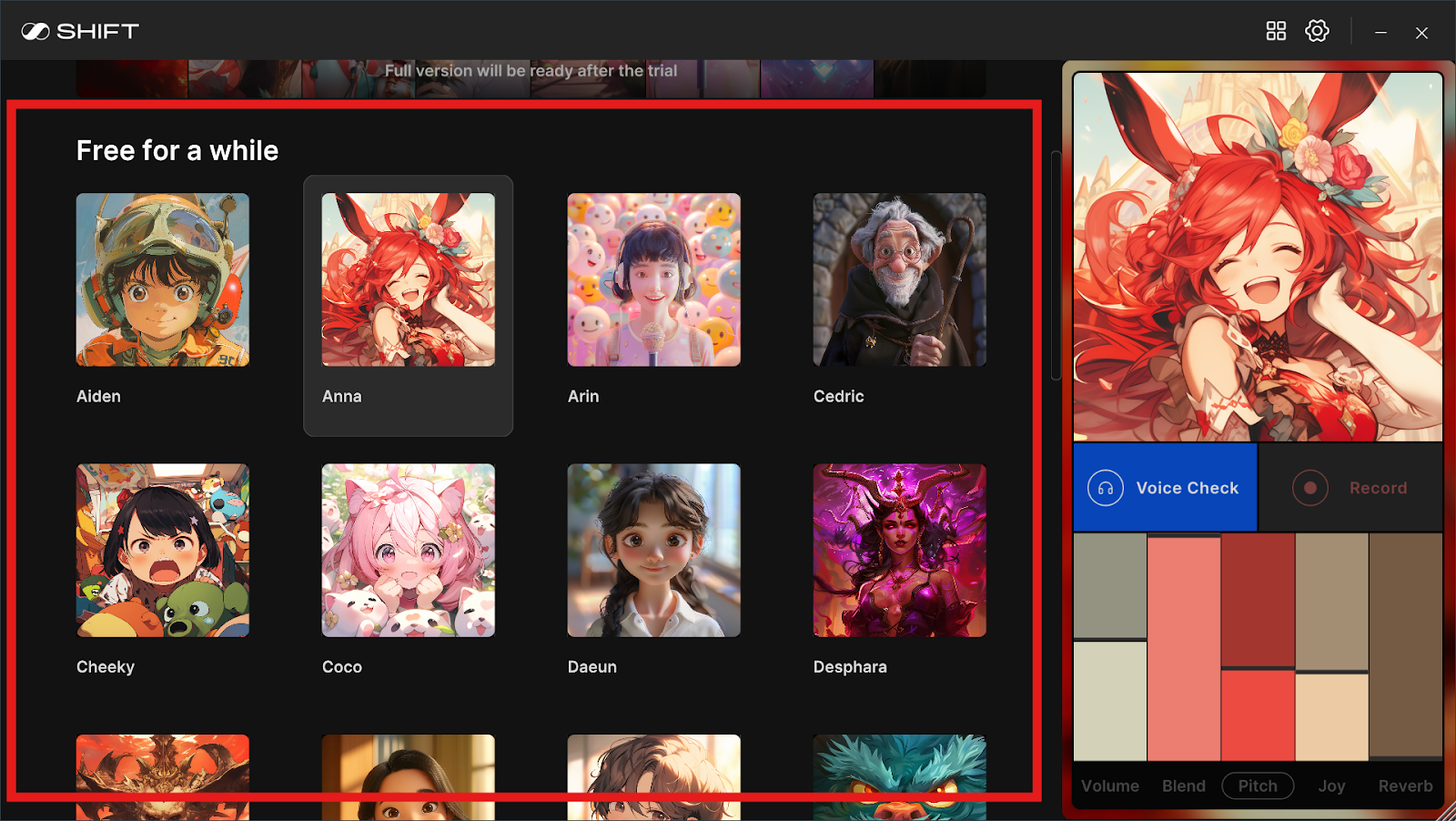The height and width of the screenshot is (821, 1456).
Task: Choose the Coco pink-haired voice
Action: 409,550
